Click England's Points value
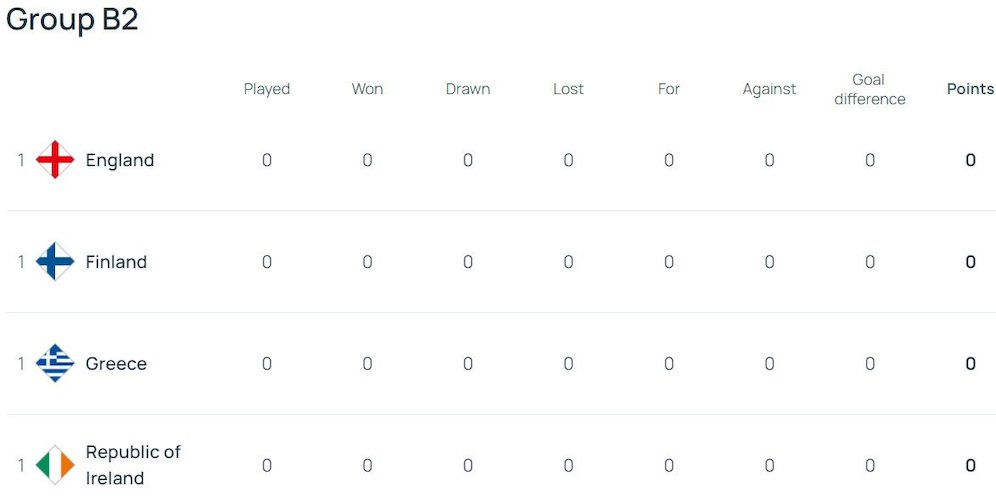The width and height of the screenshot is (996, 498). (x=970, y=160)
